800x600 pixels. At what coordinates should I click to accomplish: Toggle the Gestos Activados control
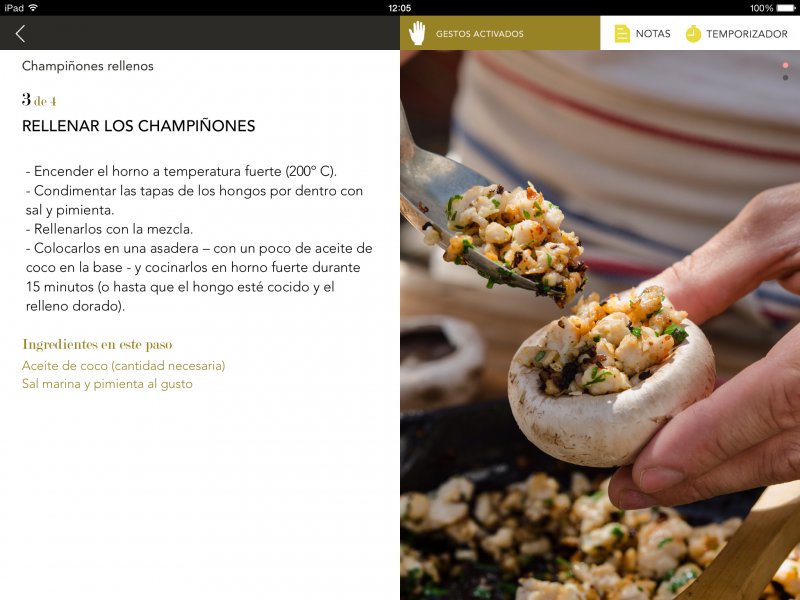click(x=500, y=33)
